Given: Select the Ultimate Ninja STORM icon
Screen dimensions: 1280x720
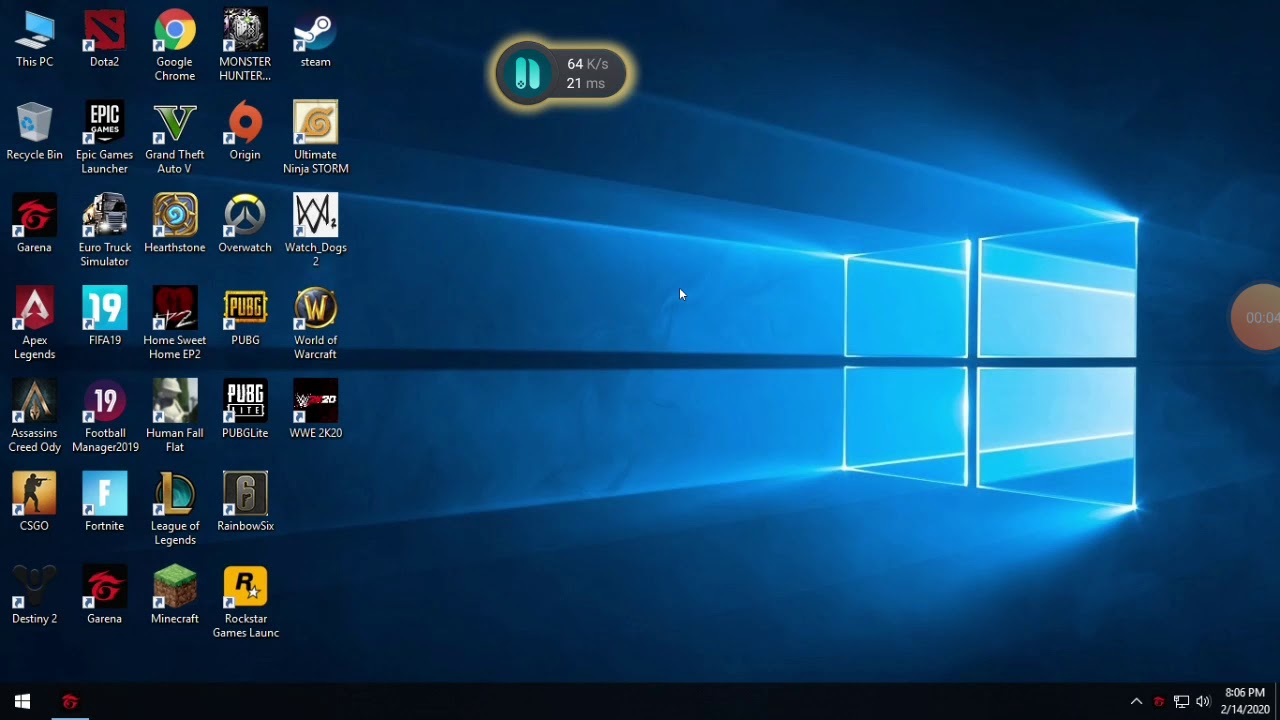Looking at the screenshot, I should tap(315, 139).
